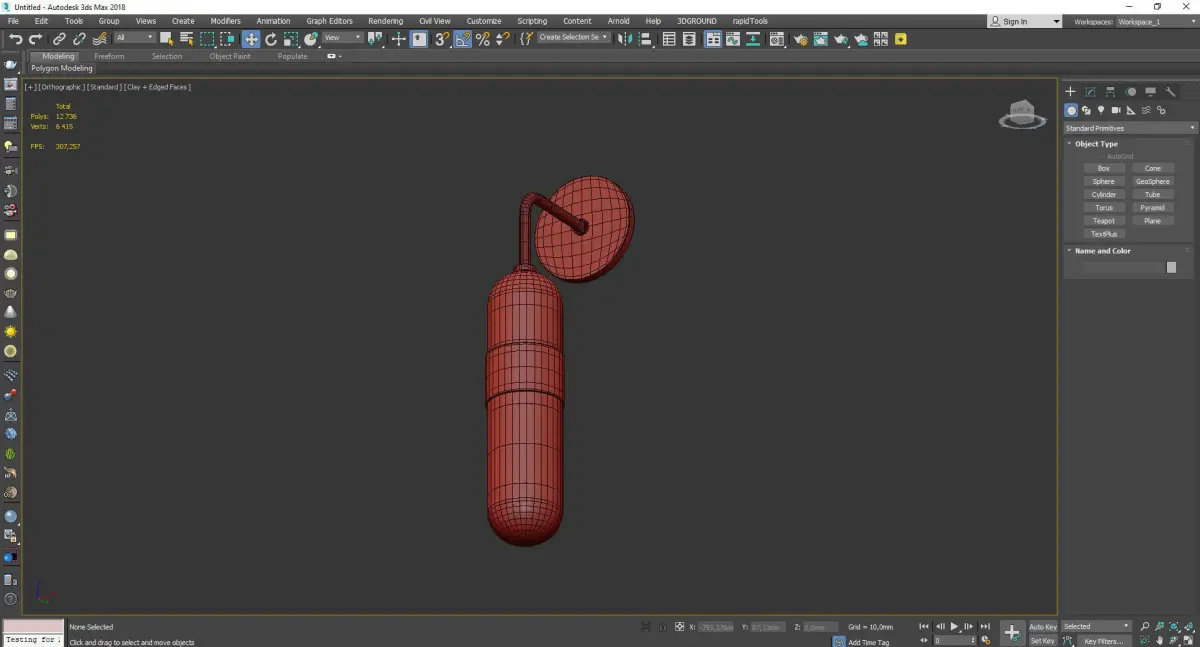Toggle the Percent Snap button
The image size is (1200, 647).
coord(483,39)
